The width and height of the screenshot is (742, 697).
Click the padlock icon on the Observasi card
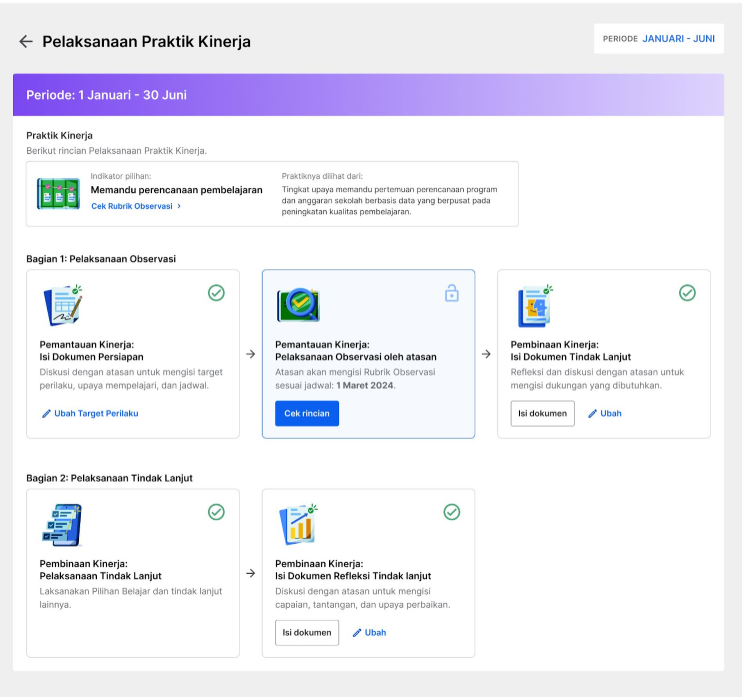pyautogui.click(x=452, y=293)
